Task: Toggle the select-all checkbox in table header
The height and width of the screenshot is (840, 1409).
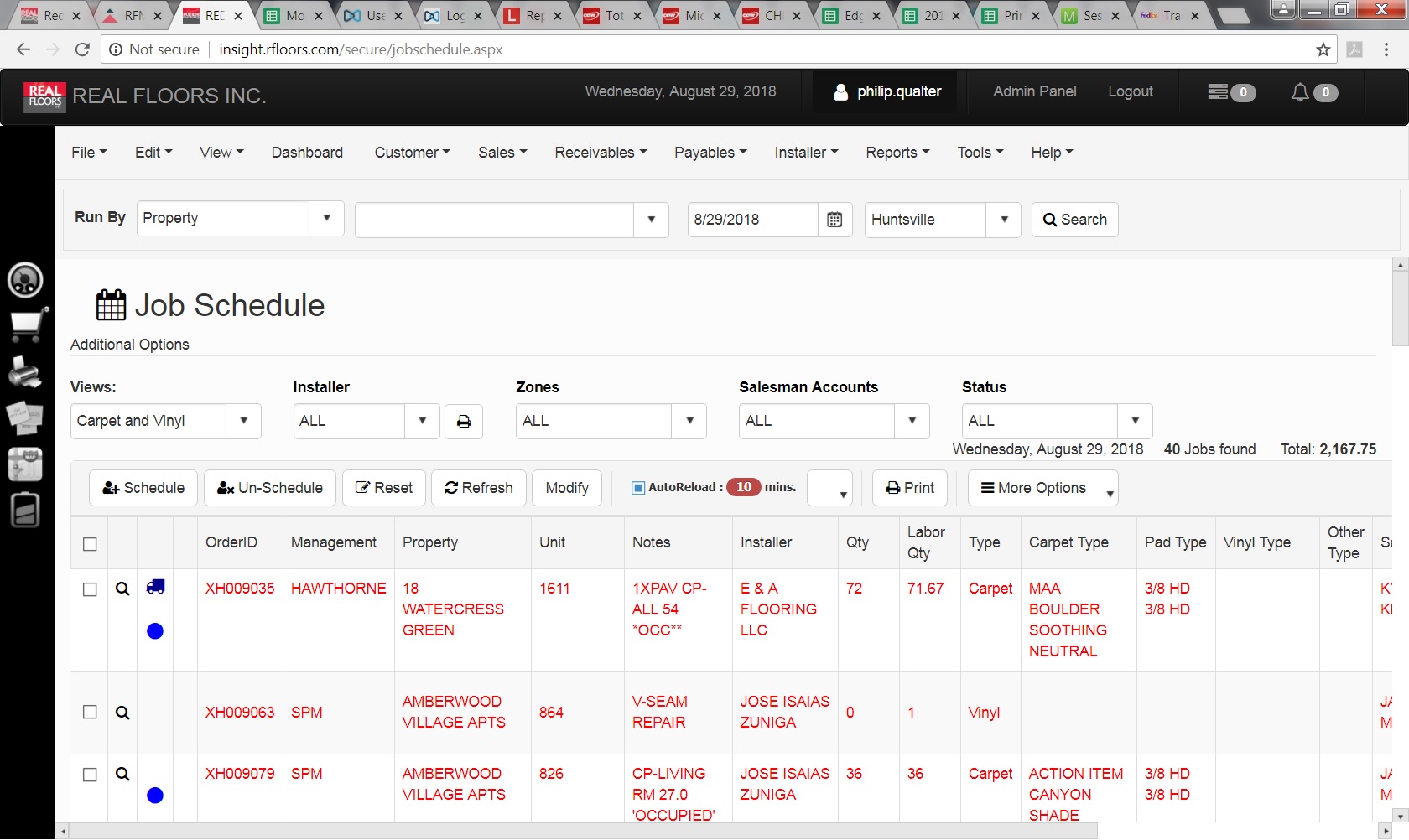Action: coord(91,544)
